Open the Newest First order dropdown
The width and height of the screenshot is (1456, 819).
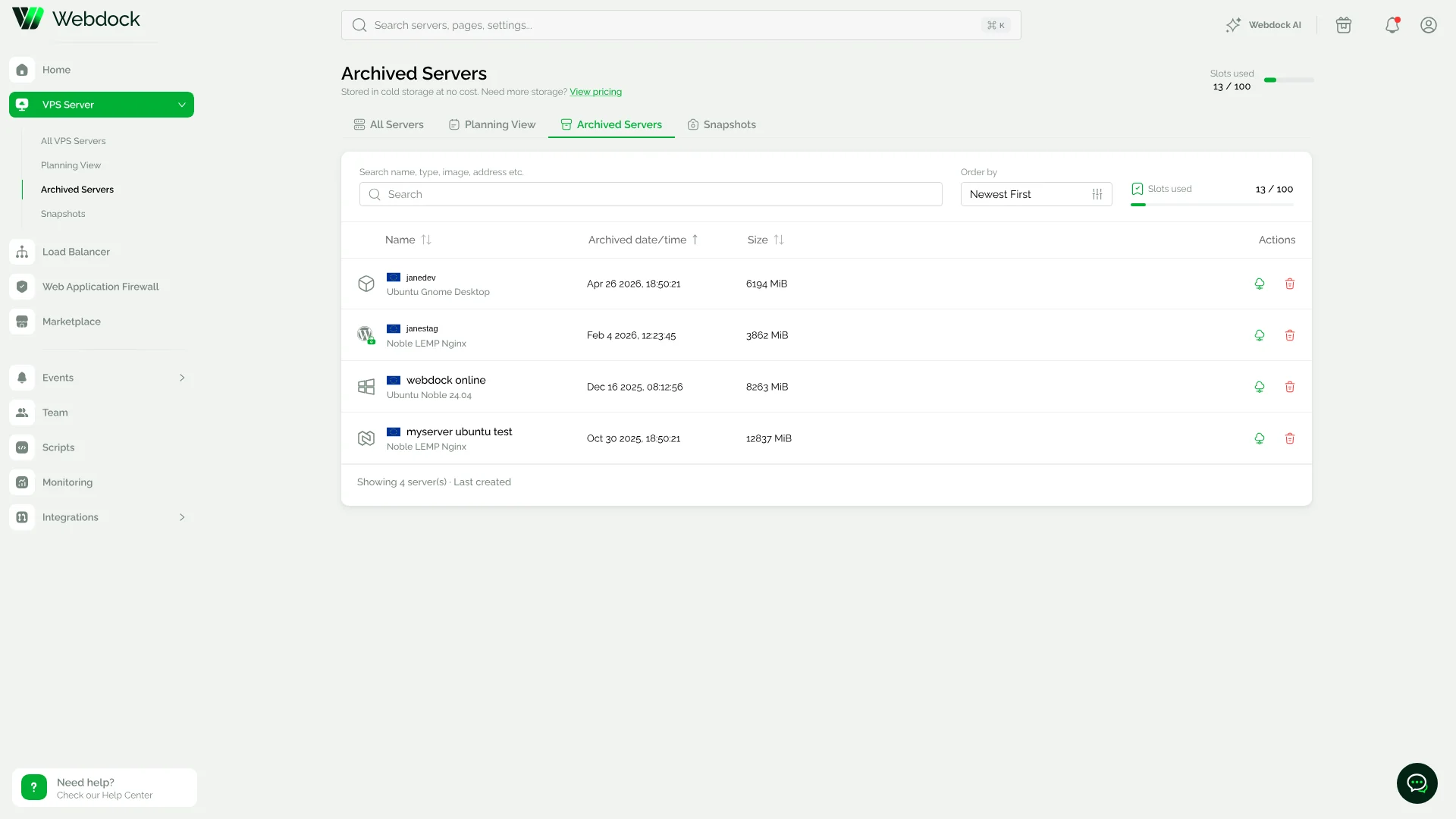pyautogui.click(x=1036, y=194)
